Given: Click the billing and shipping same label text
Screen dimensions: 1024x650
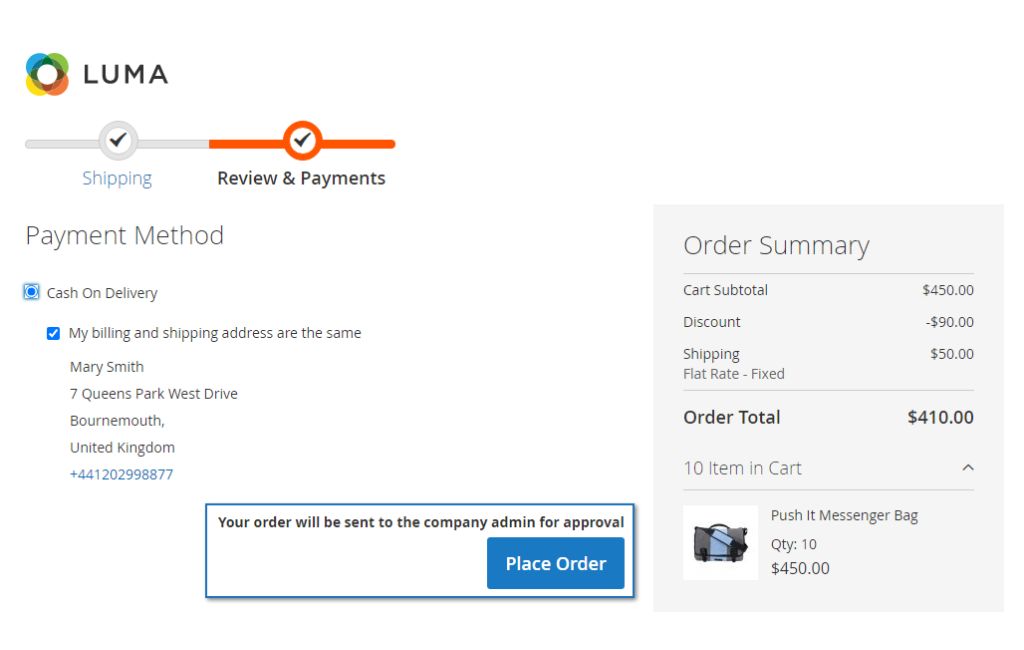Looking at the screenshot, I should [215, 333].
